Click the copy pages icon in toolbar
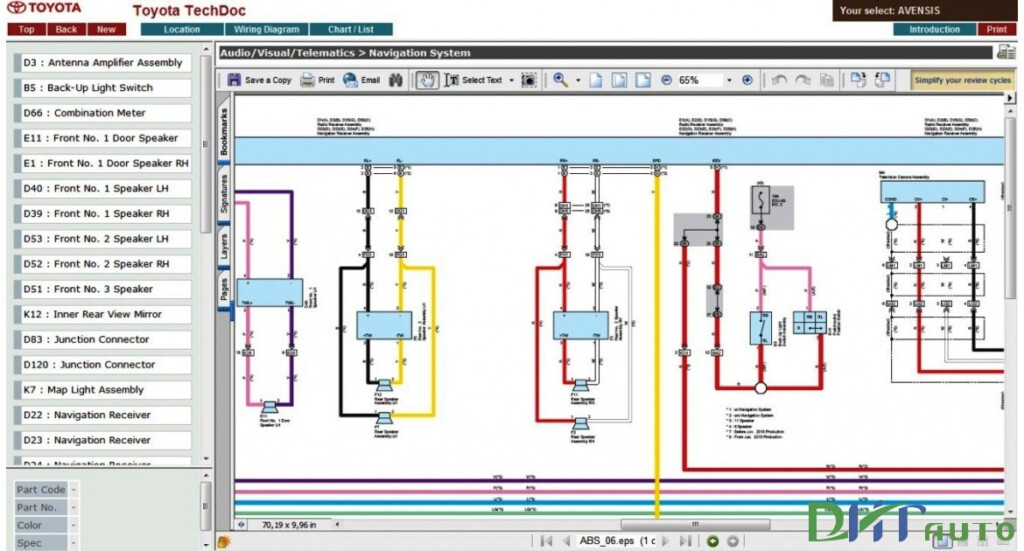The image size is (1024, 551). click(827, 80)
